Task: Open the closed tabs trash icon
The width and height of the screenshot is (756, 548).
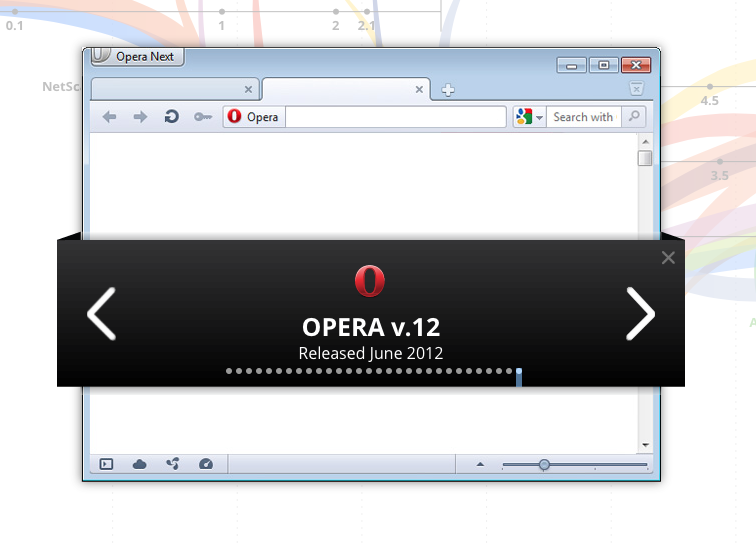Action: pos(636,88)
